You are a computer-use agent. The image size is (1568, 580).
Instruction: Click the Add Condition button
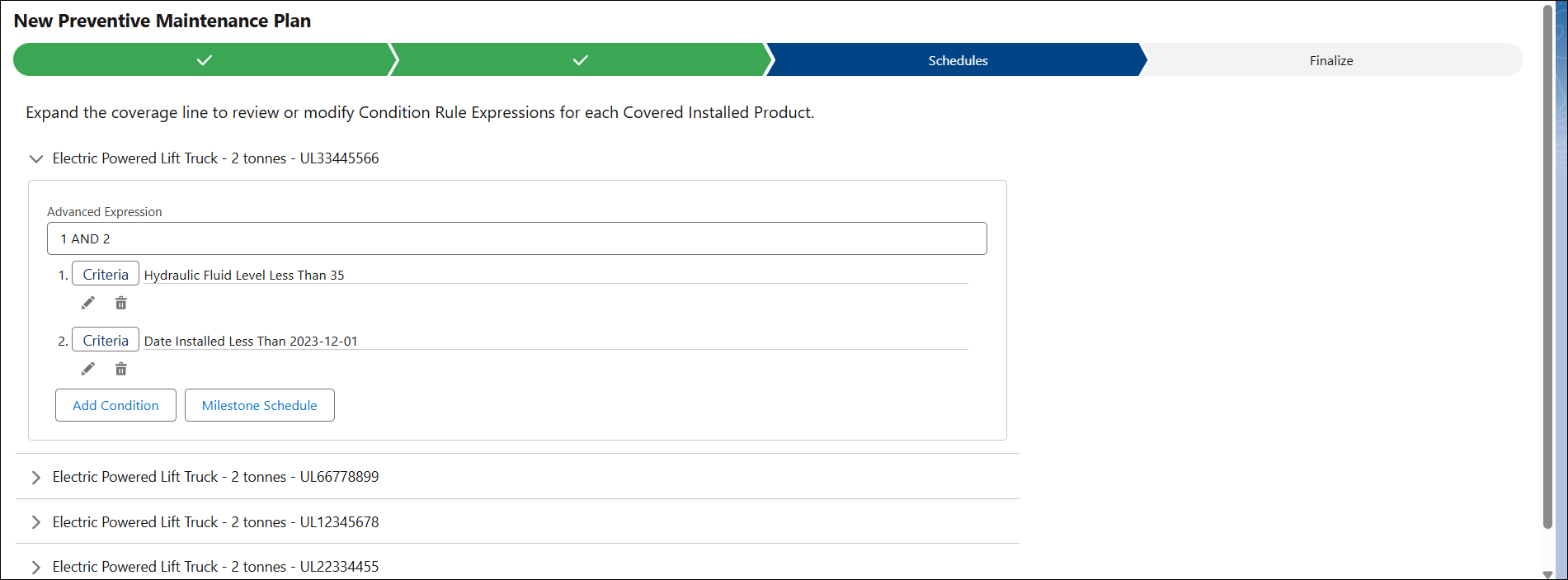(115, 405)
